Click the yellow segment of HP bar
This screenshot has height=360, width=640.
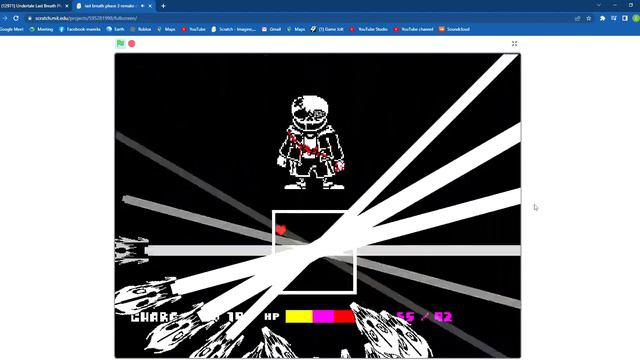[x=299, y=317]
